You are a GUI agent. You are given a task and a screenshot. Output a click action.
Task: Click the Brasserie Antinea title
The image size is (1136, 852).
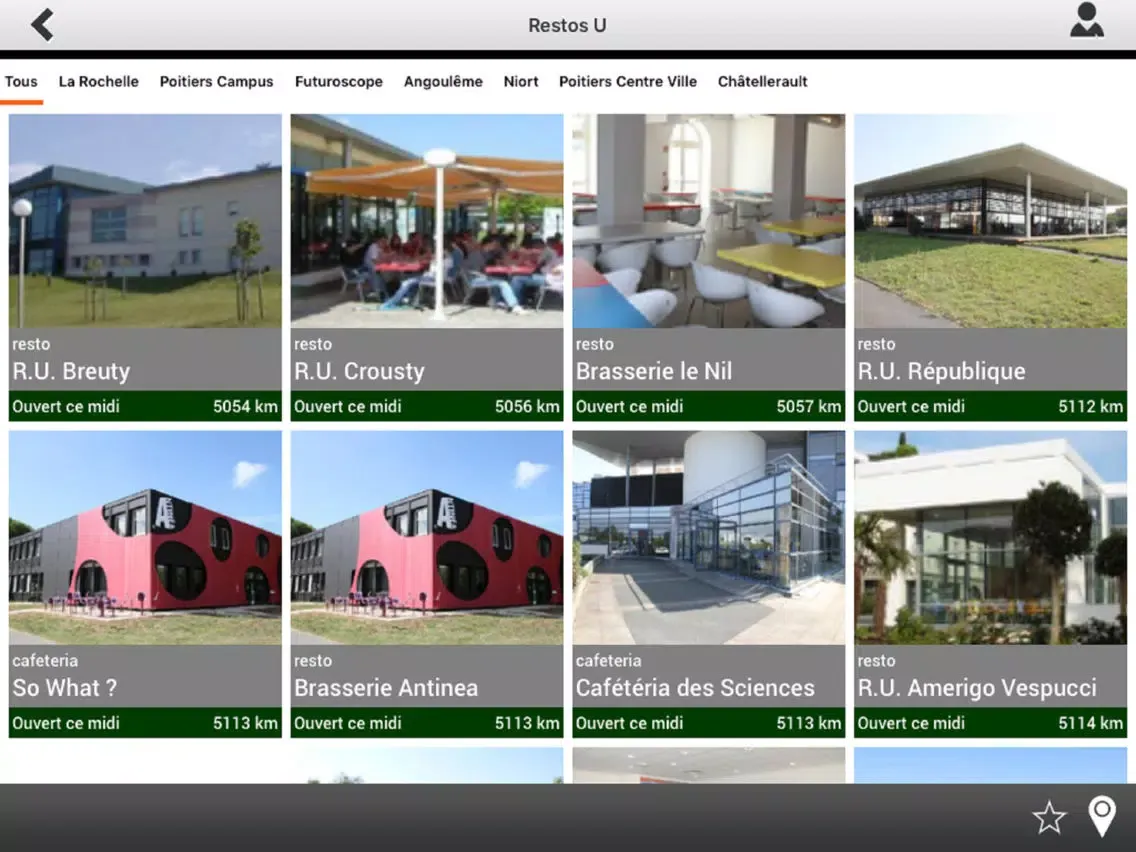(385, 688)
